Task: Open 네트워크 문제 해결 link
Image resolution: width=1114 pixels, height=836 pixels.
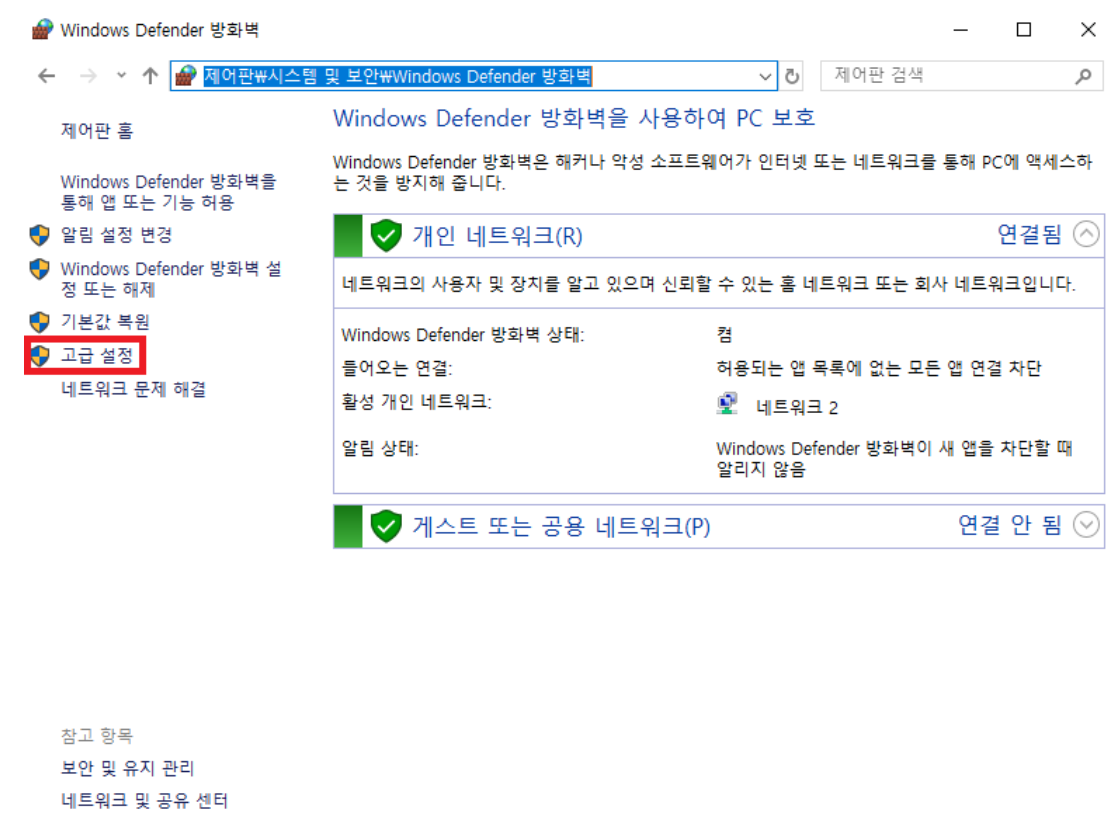Action: point(134,389)
